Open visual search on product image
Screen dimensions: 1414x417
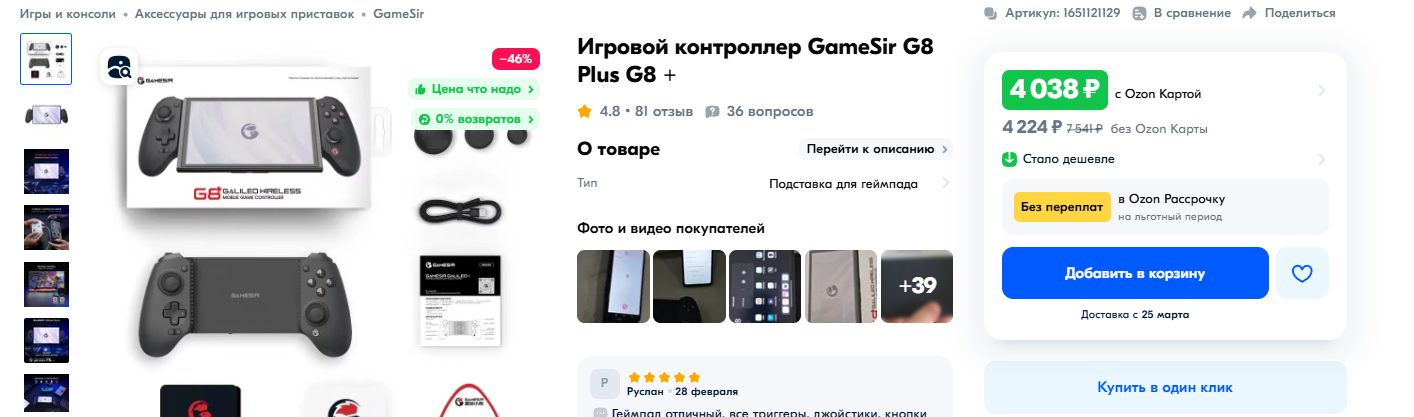click(119, 68)
